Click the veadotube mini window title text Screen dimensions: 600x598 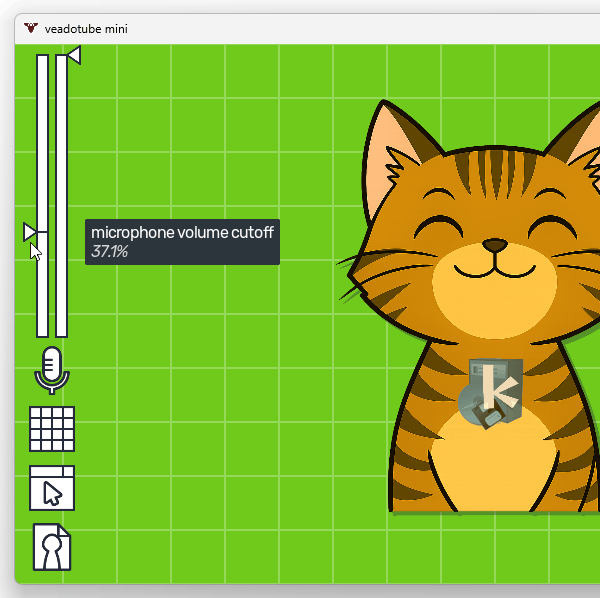click(86, 29)
